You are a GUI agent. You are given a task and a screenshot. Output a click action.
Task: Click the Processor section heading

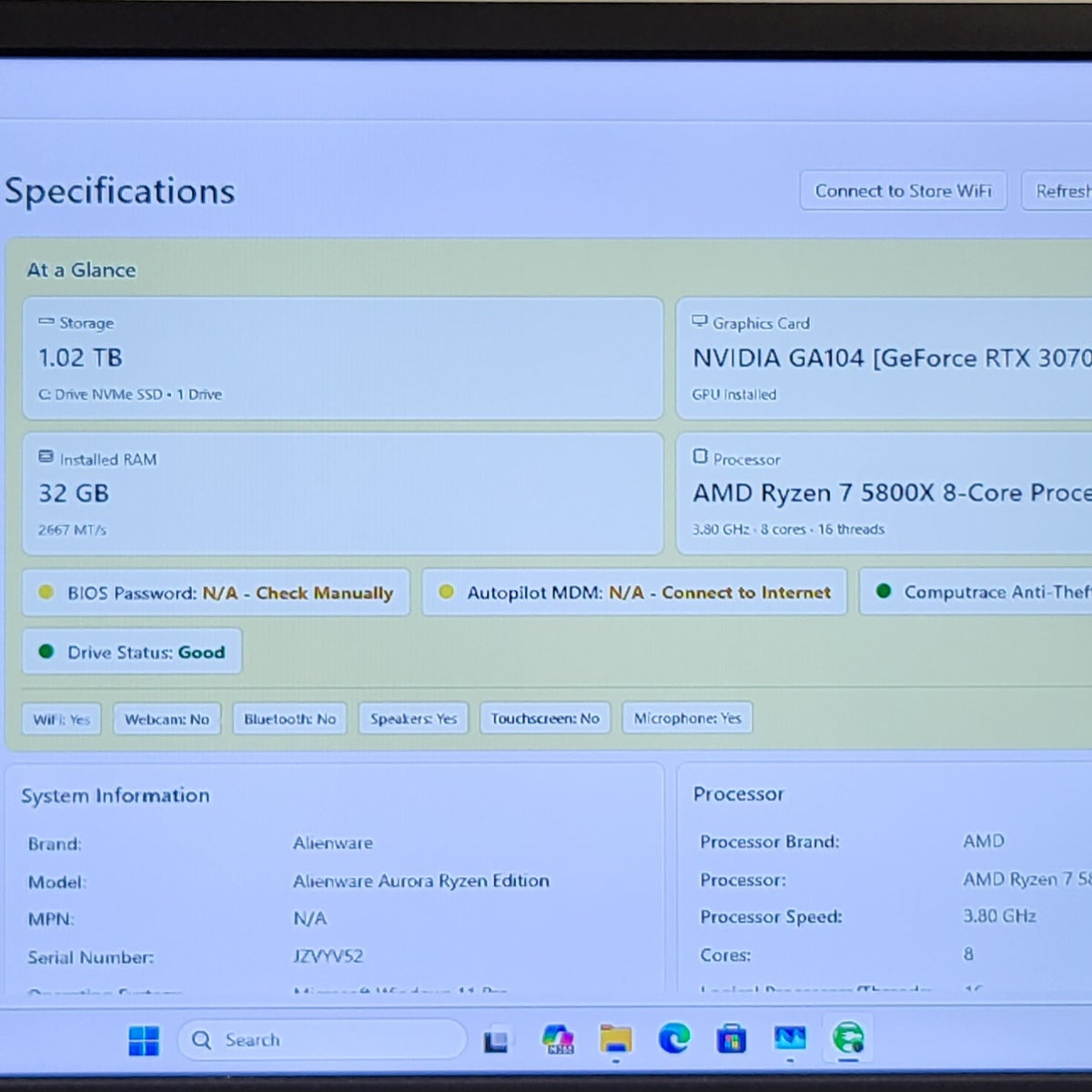pyautogui.click(x=738, y=794)
